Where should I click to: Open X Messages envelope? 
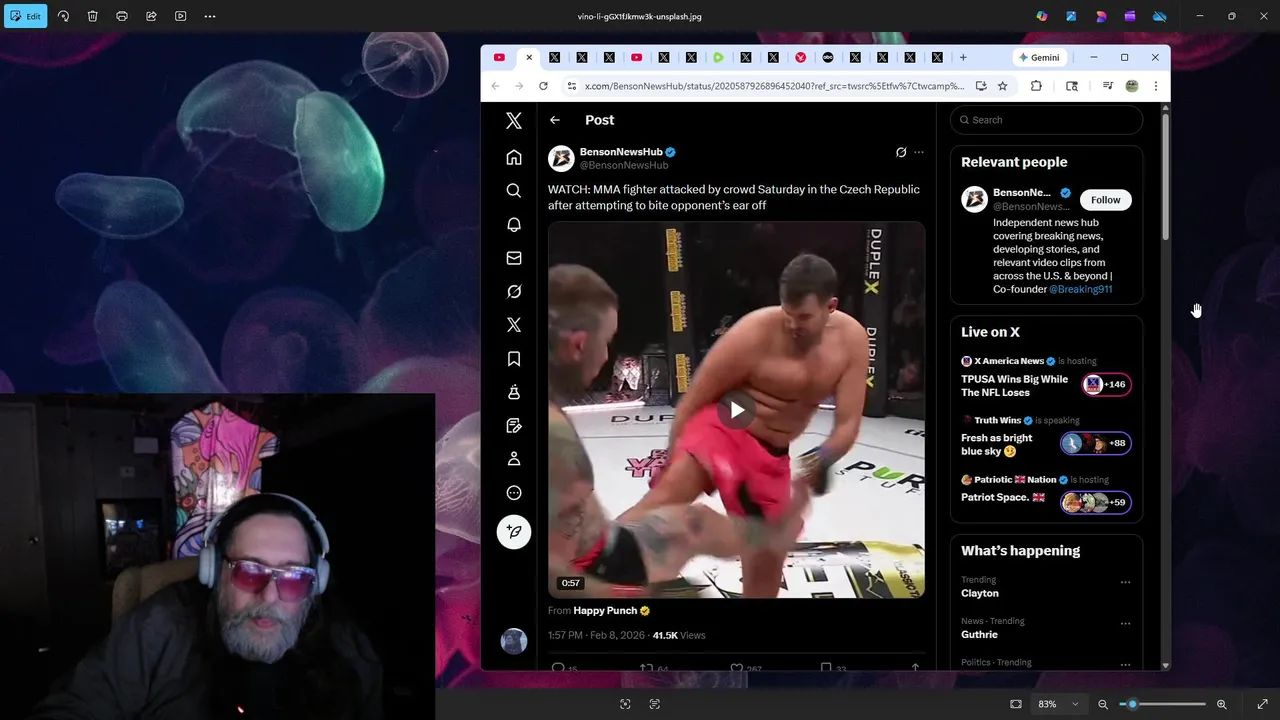click(x=514, y=258)
